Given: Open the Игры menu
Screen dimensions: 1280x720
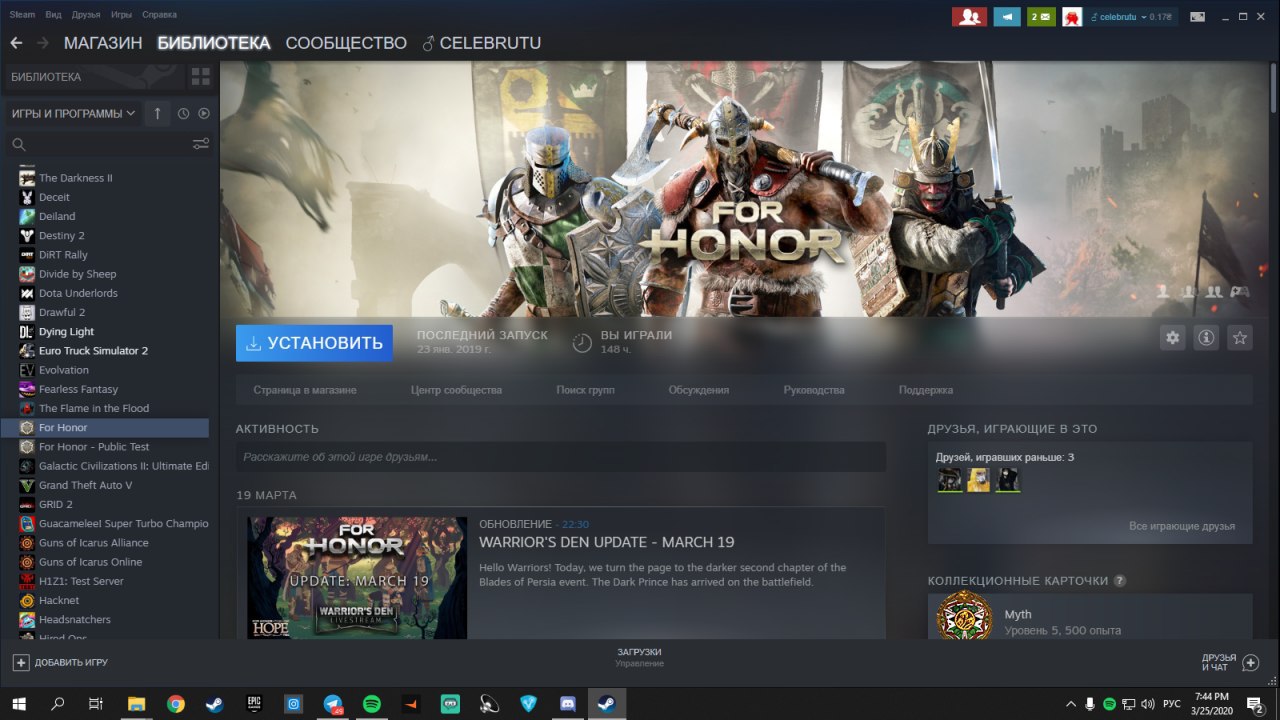Looking at the screenshot, I should click(121, 15).
